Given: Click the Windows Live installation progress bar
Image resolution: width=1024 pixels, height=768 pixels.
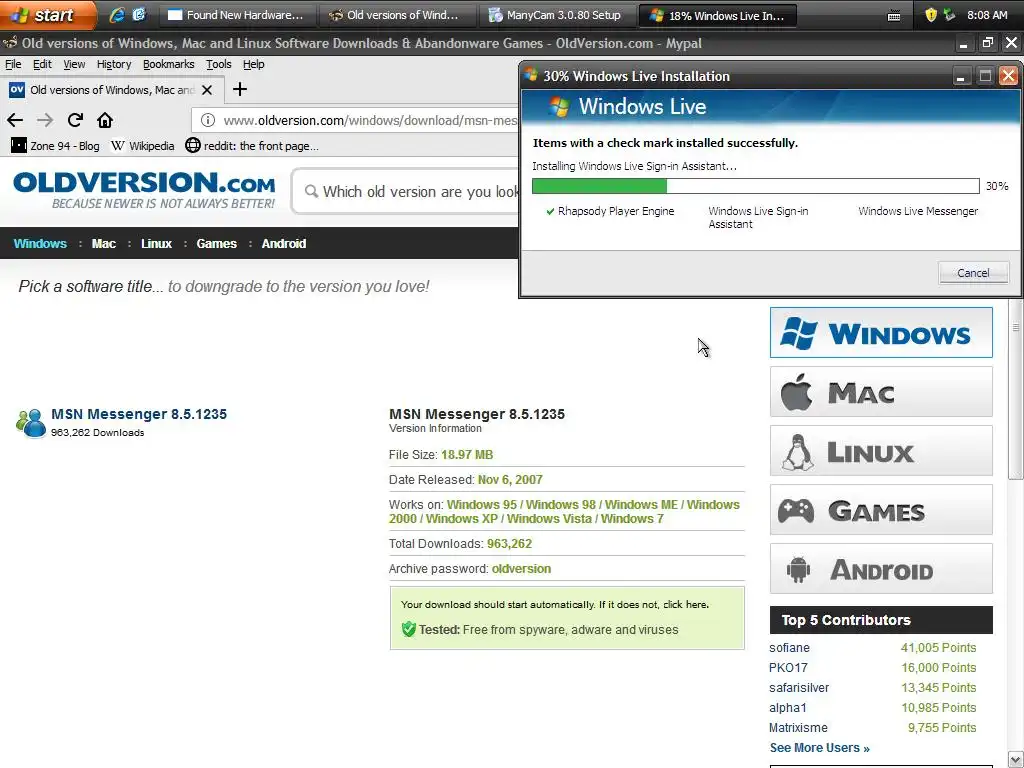Looking at the screenshot, I should 756,186.
